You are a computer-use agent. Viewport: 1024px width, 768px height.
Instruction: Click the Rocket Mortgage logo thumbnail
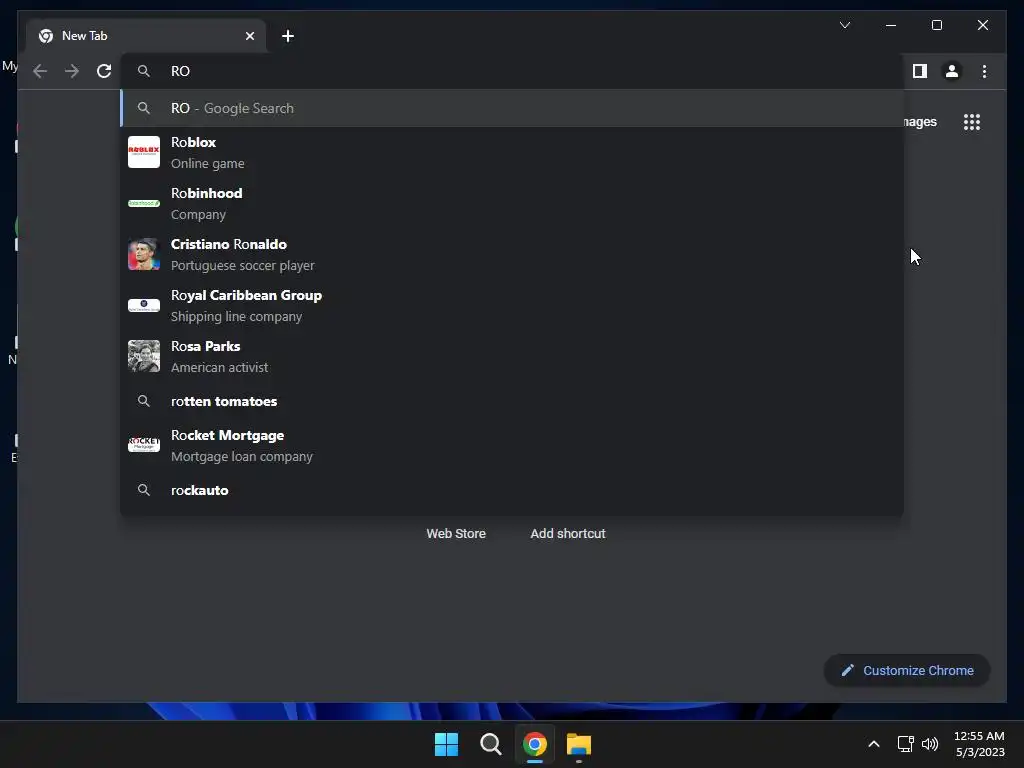pos(144,444)
